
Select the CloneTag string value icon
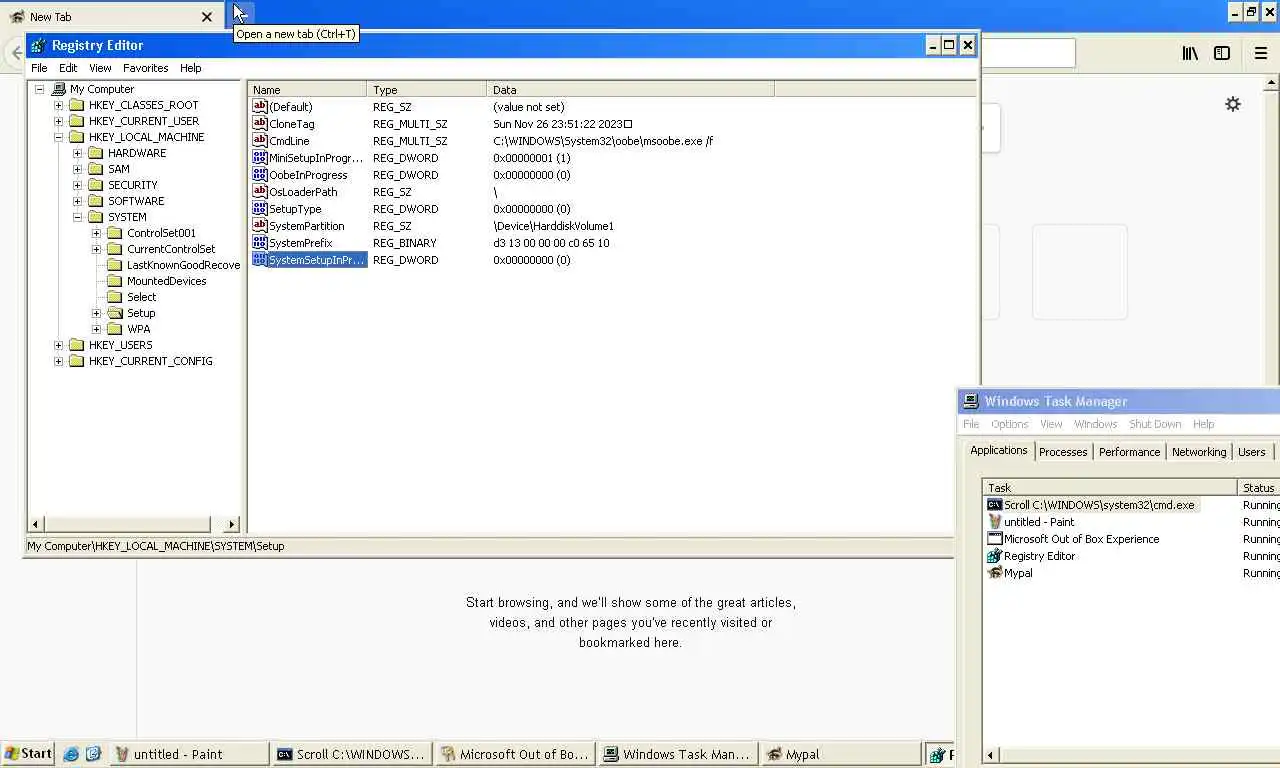point(260,124)
